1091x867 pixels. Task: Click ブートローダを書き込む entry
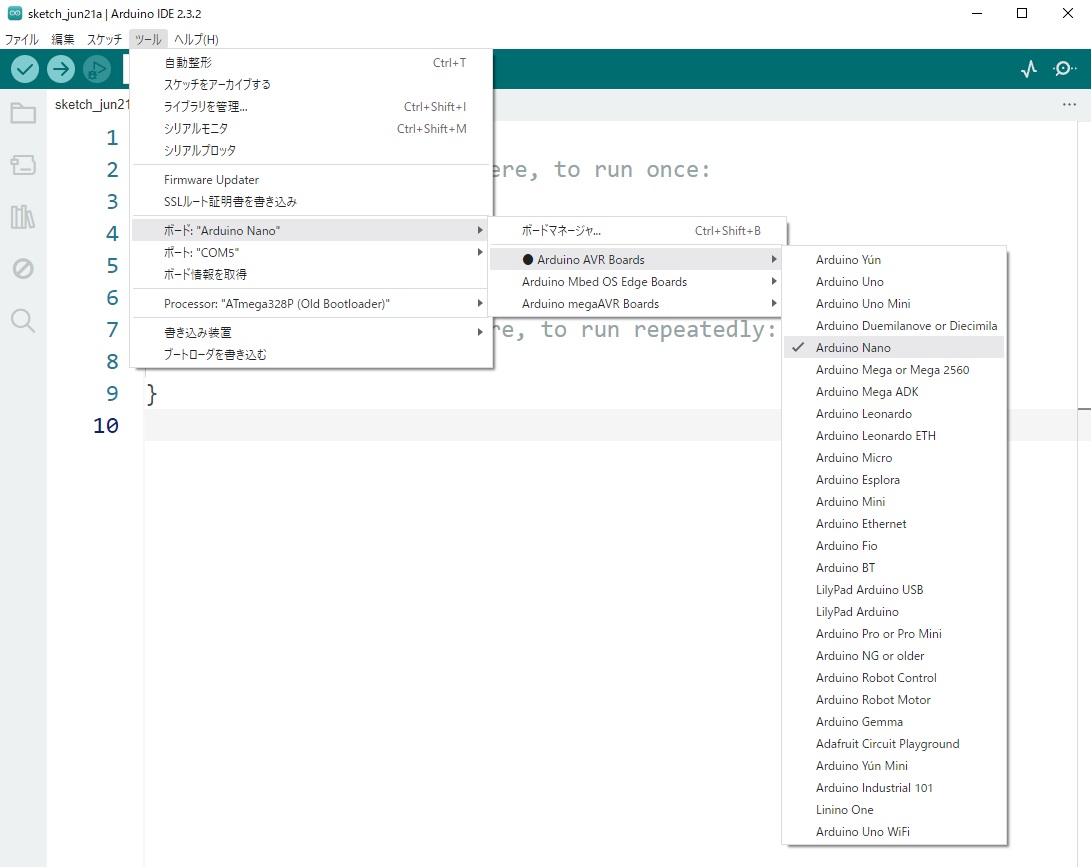click(310, 355)
